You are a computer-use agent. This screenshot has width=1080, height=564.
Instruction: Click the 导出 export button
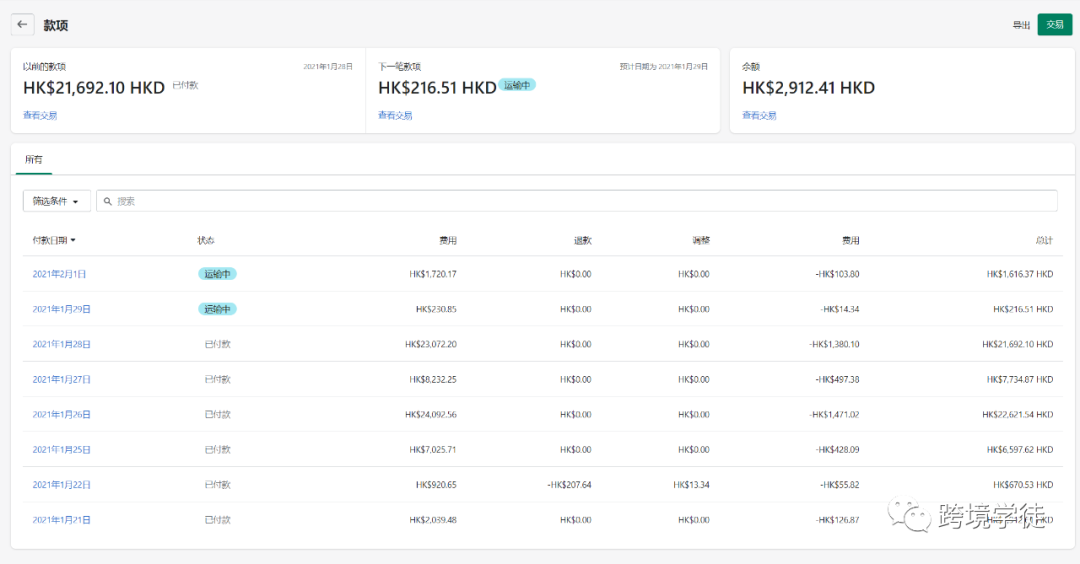click(x=1021, y=25)
